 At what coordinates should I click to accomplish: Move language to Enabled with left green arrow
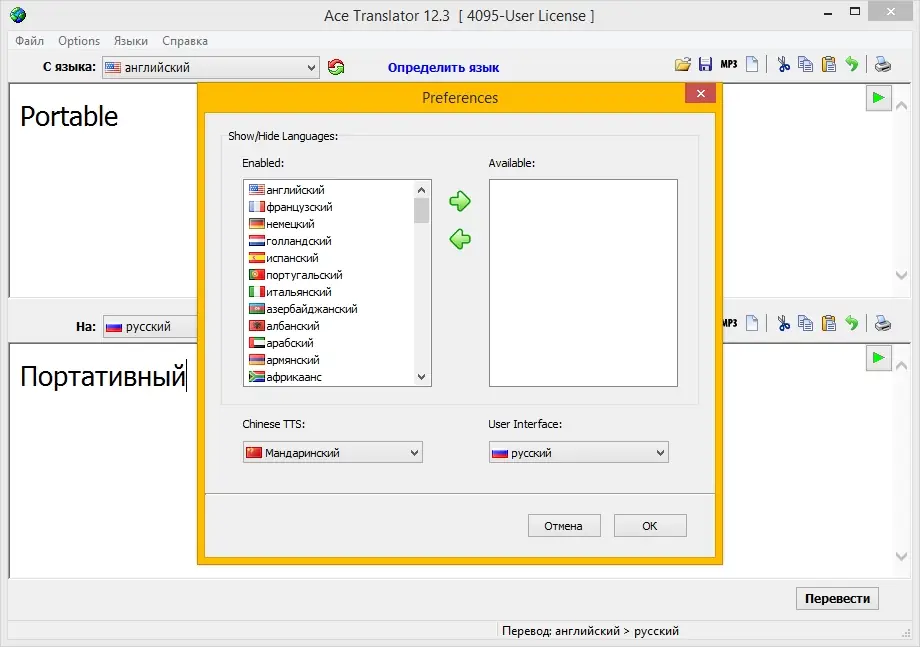[460, 239]
